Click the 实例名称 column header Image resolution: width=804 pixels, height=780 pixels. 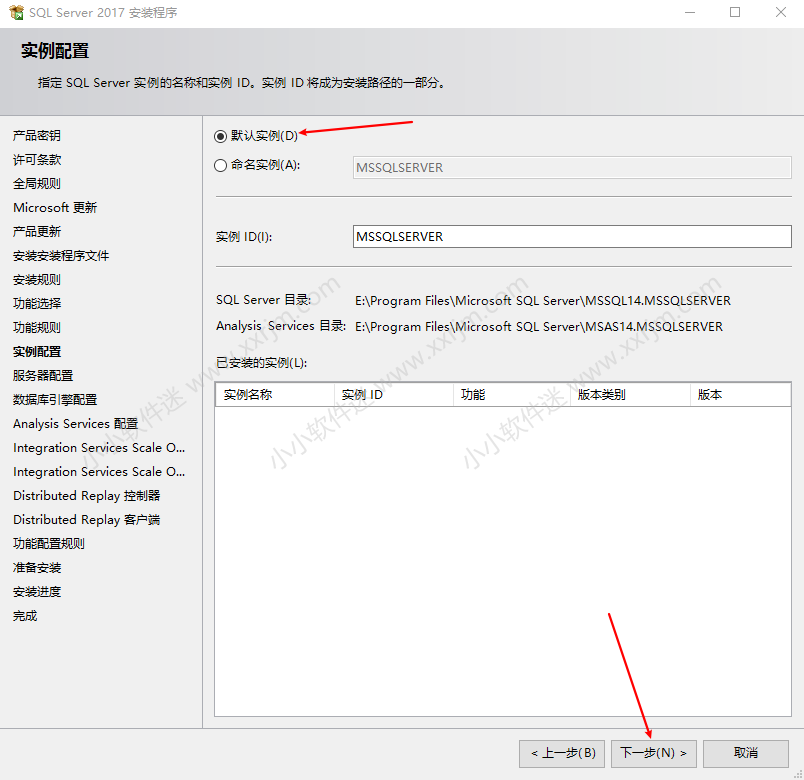coord(275,395)
